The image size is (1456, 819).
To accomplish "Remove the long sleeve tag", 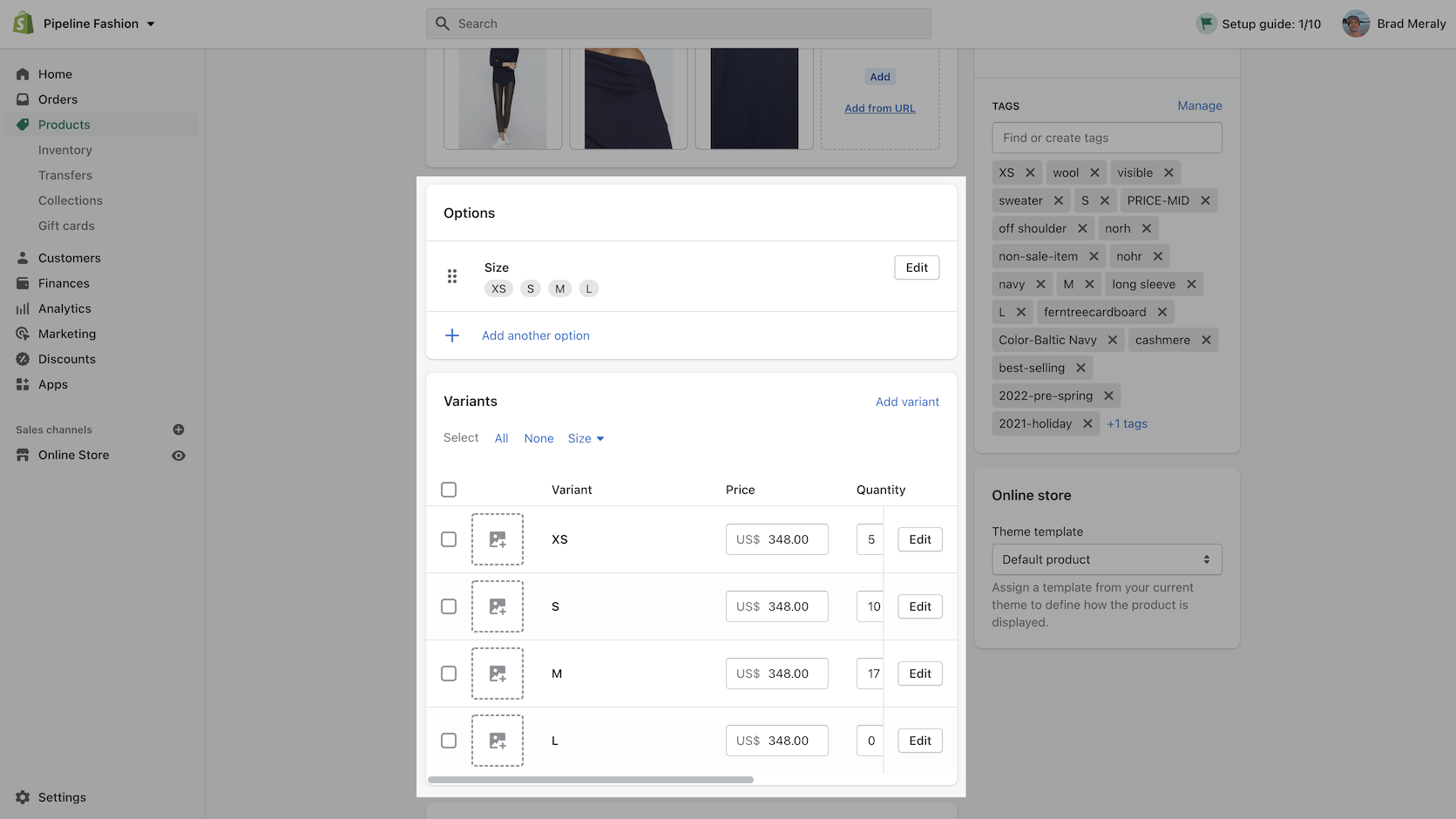I will (1191, 284).
